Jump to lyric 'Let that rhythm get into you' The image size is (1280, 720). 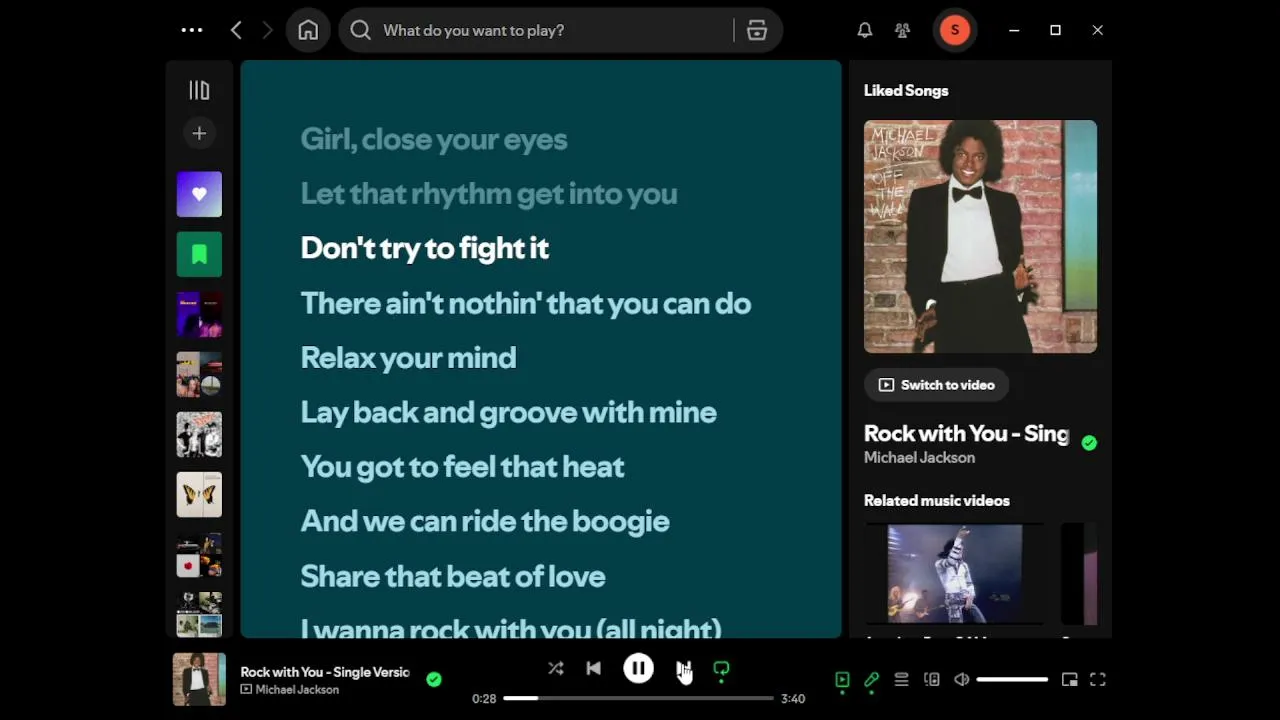point(489,193)
